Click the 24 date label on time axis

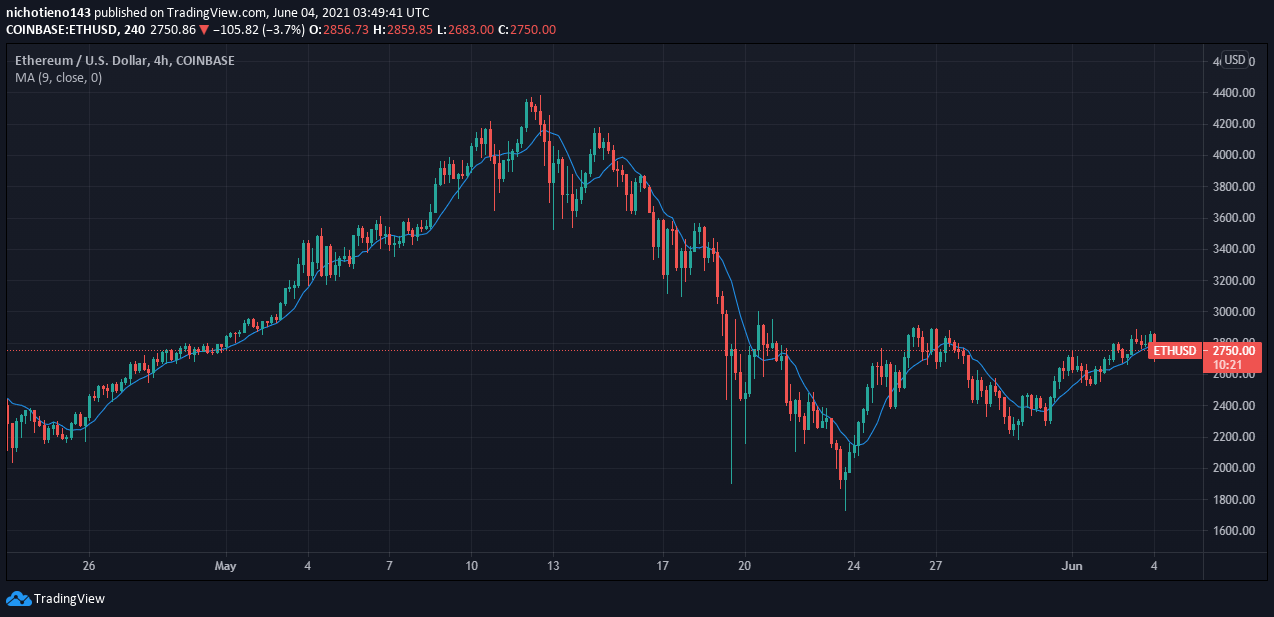tap(853, 565)
